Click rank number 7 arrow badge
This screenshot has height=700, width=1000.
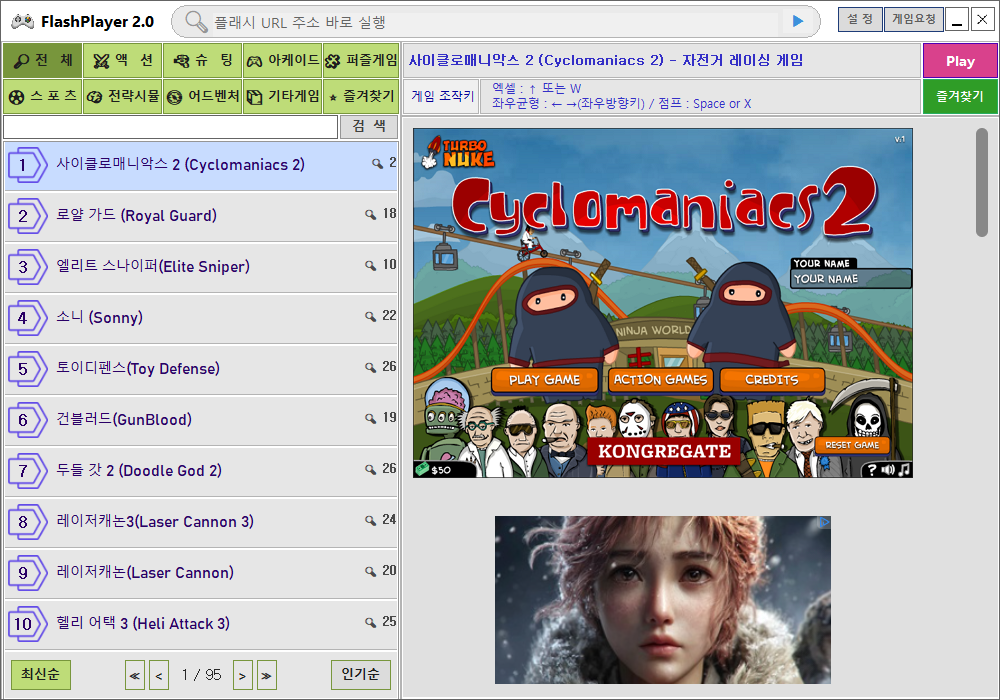pyautogui.click(x=27, y=471)
